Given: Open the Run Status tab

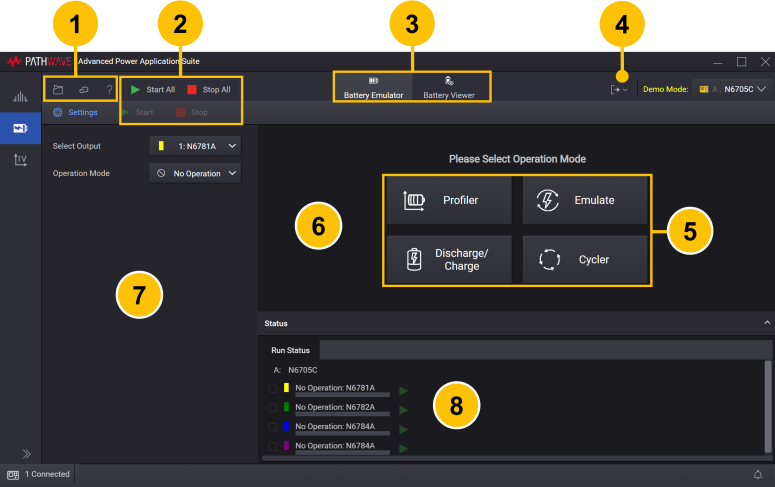Looking at the screenshot, I should [x=290, y=350].
